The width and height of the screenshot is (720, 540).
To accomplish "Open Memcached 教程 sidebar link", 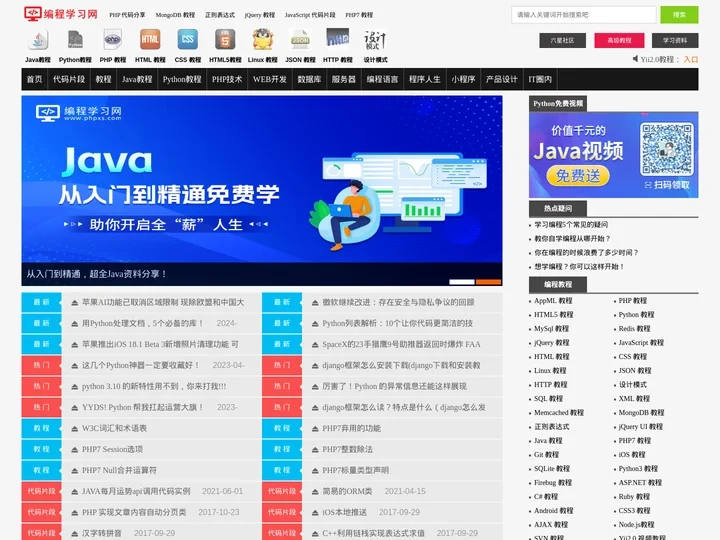I will (559, 413).
